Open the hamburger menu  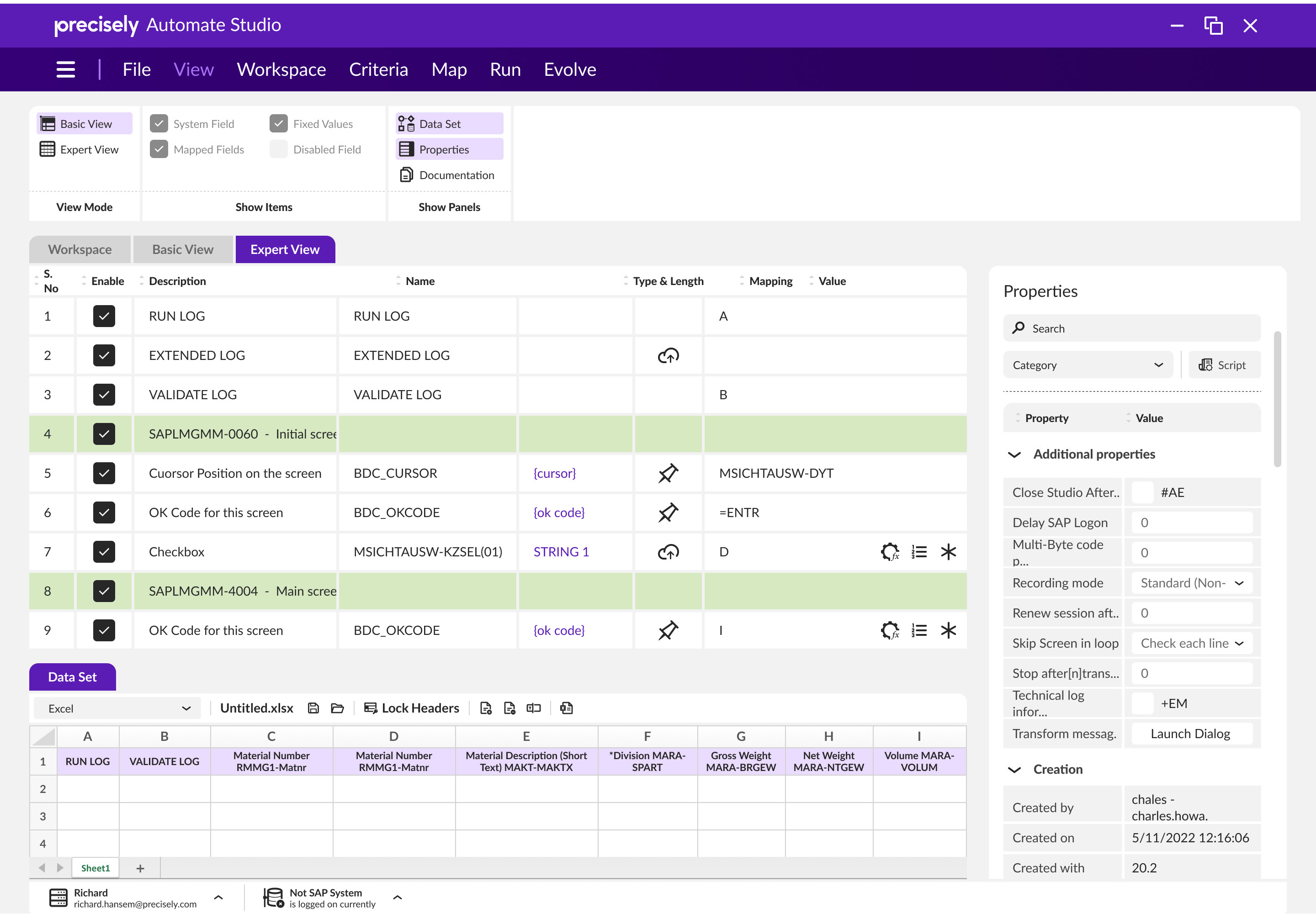(x=65, y=69)
